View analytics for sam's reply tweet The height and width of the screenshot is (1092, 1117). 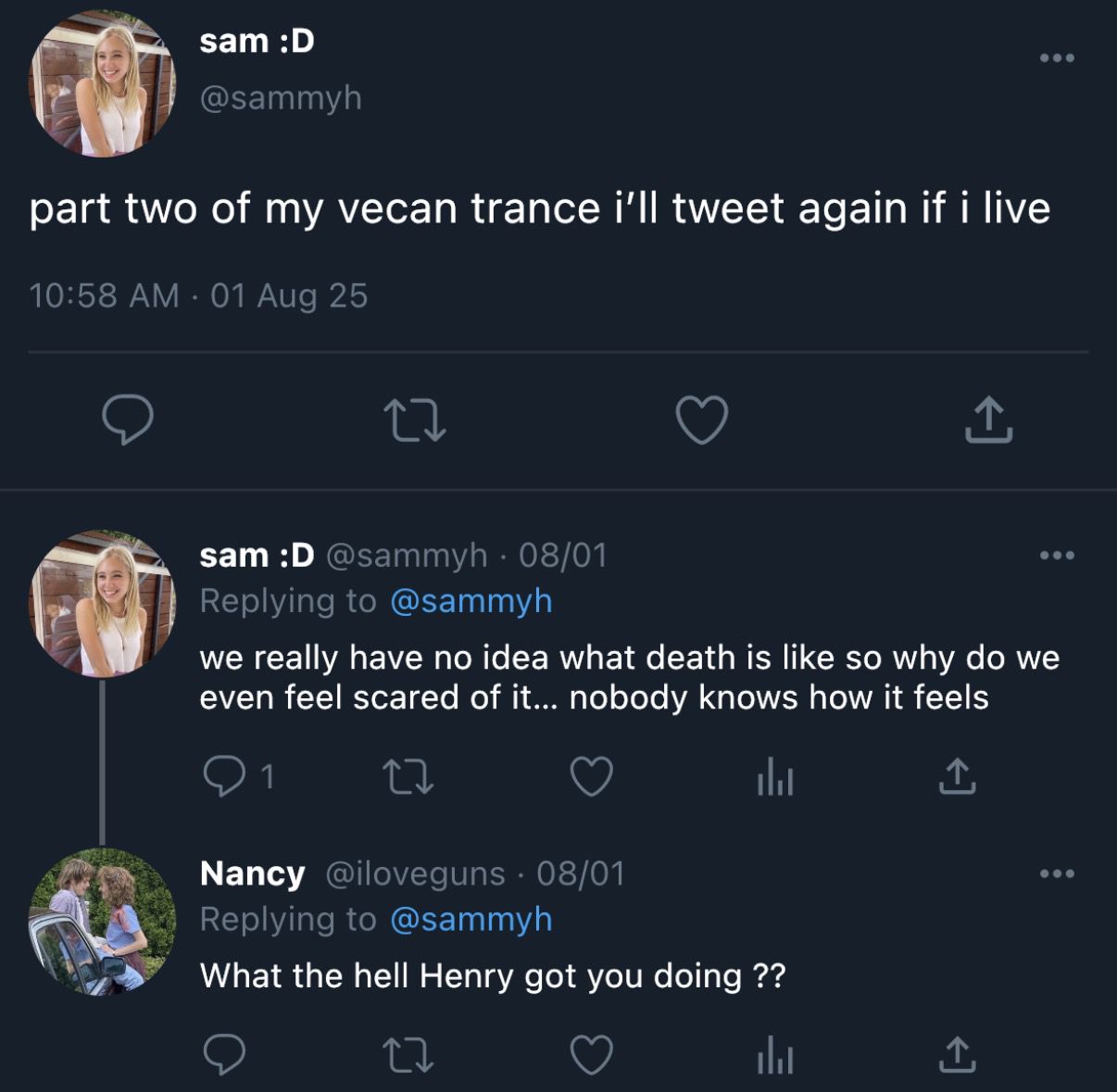tap(775, 776)
